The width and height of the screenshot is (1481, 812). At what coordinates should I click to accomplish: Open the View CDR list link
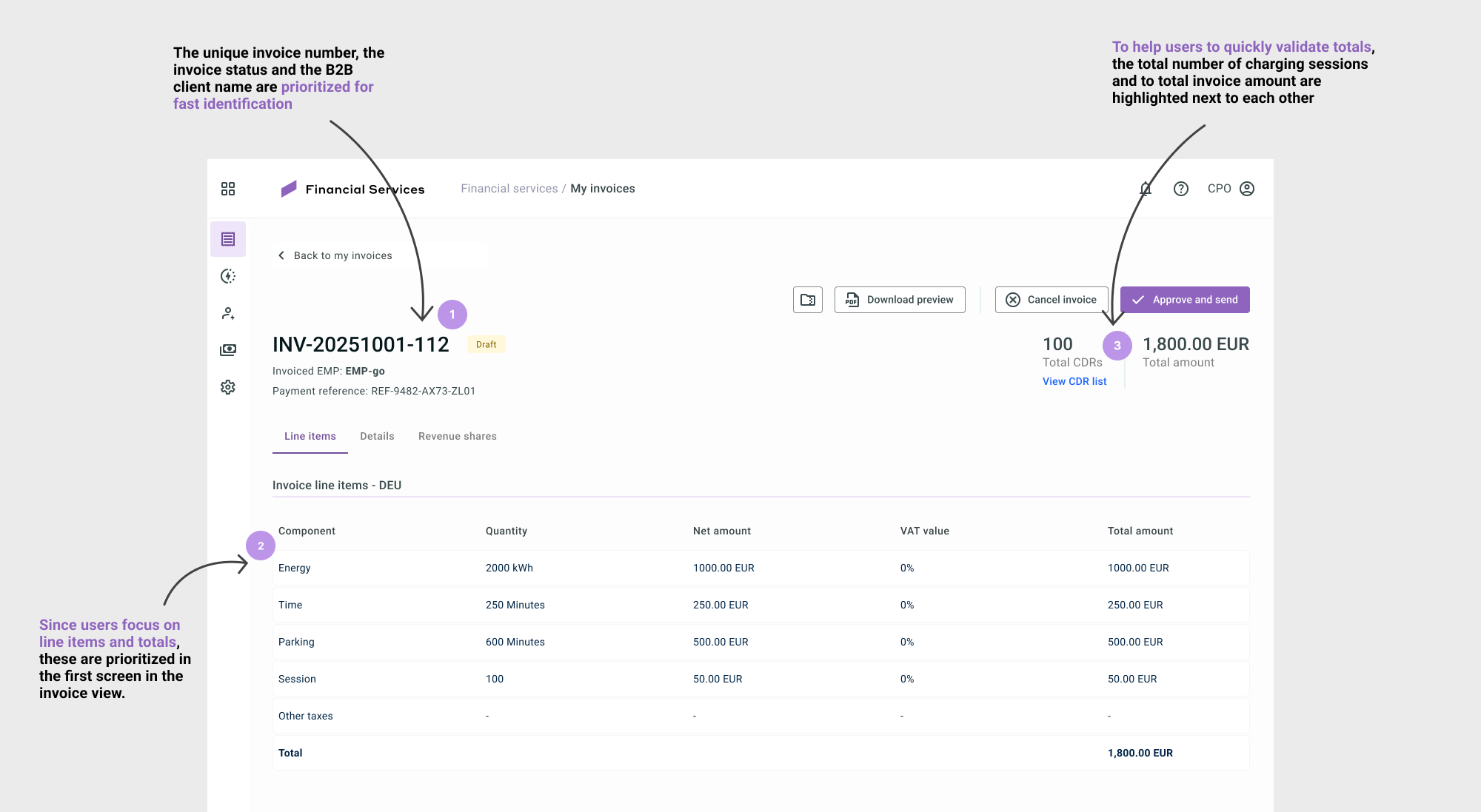pos(1074,381)
